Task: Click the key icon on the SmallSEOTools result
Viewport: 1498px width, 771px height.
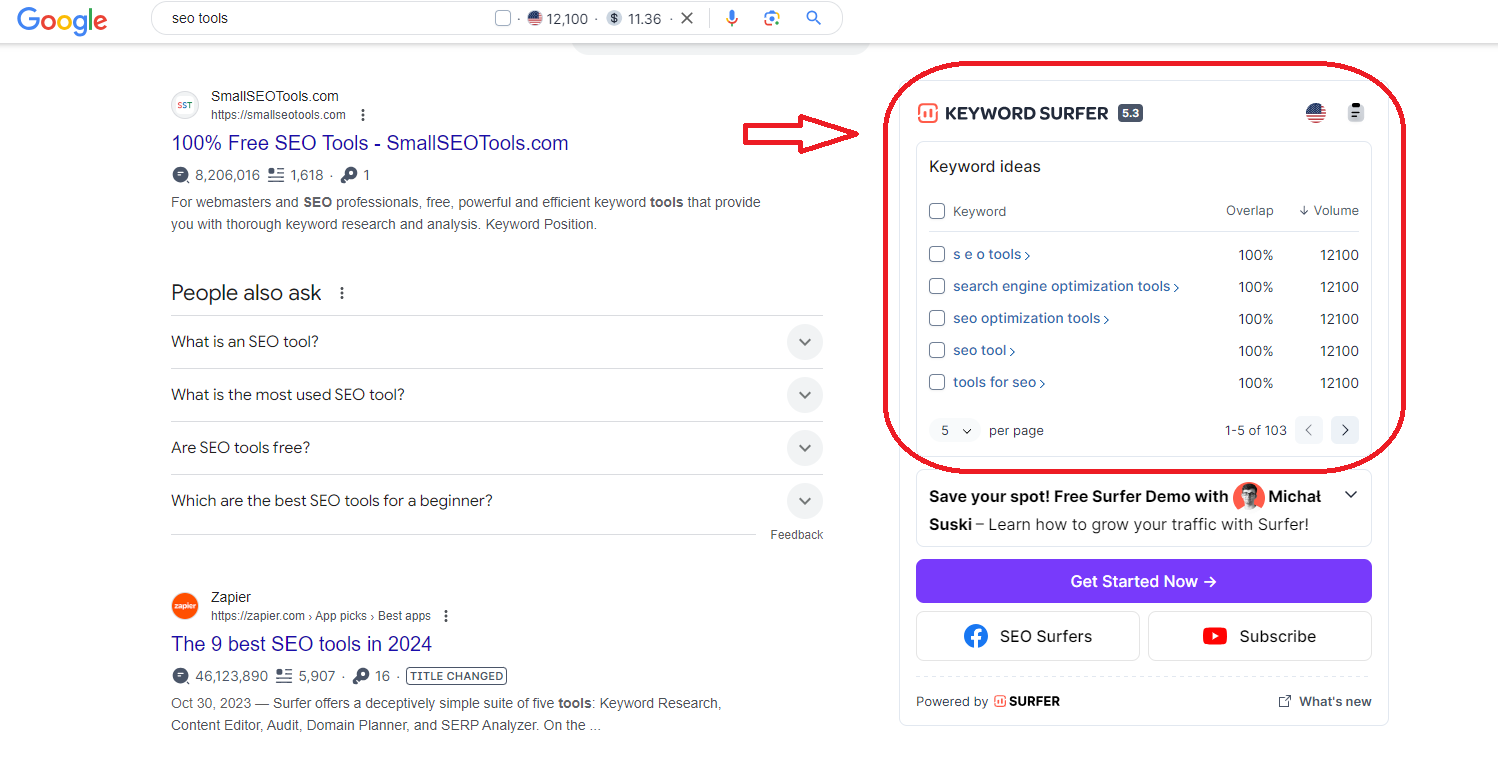Action: click(x=349, y=175)
